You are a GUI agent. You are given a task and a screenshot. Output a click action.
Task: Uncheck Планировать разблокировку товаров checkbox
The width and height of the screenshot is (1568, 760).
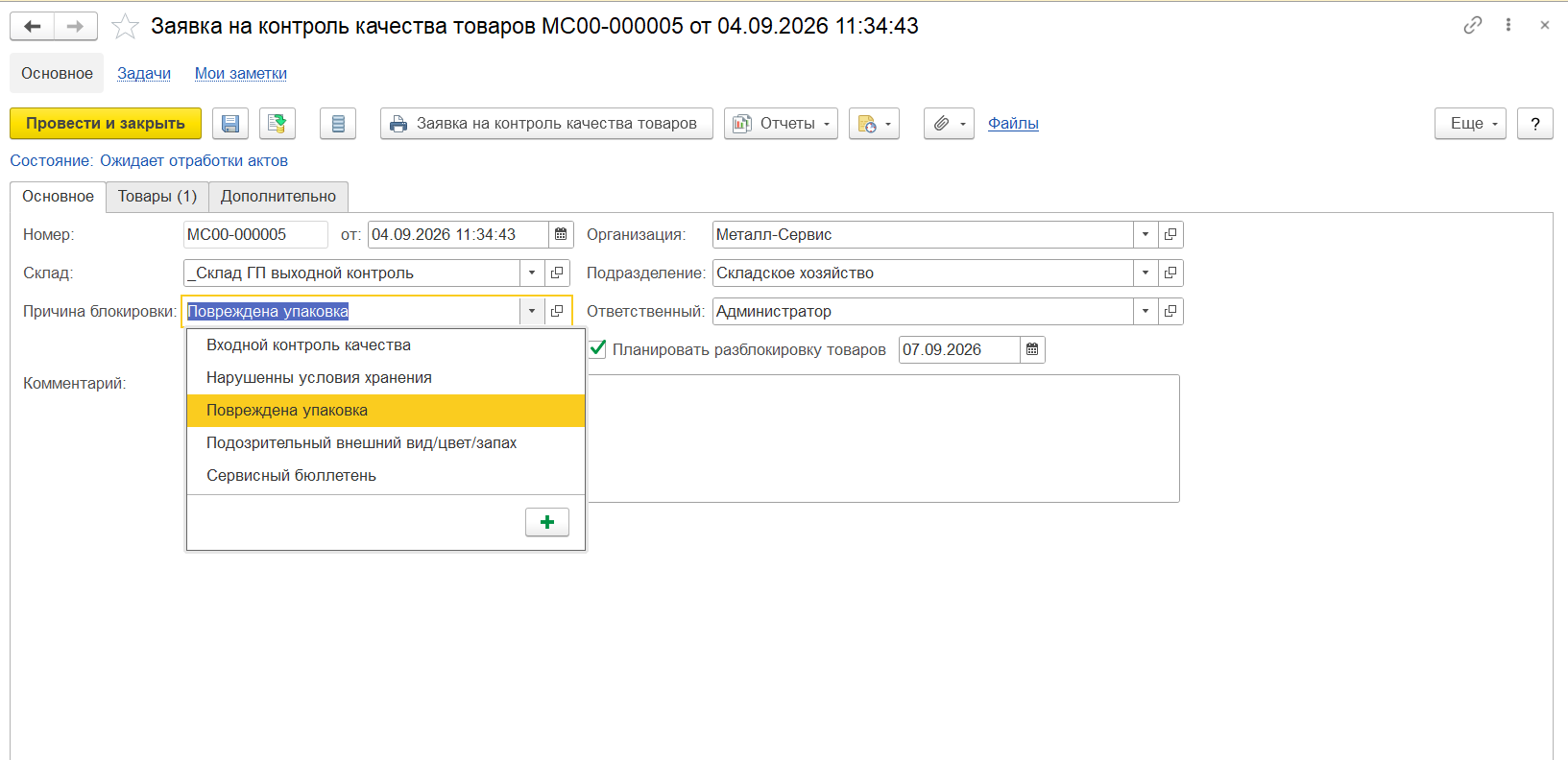[x=598, y=348]
